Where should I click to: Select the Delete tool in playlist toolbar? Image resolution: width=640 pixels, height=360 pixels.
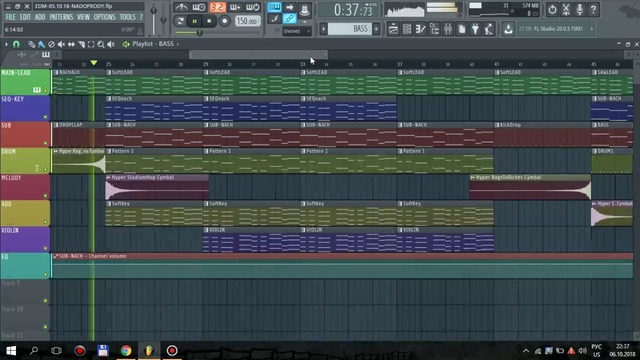(x=51, y=44)
